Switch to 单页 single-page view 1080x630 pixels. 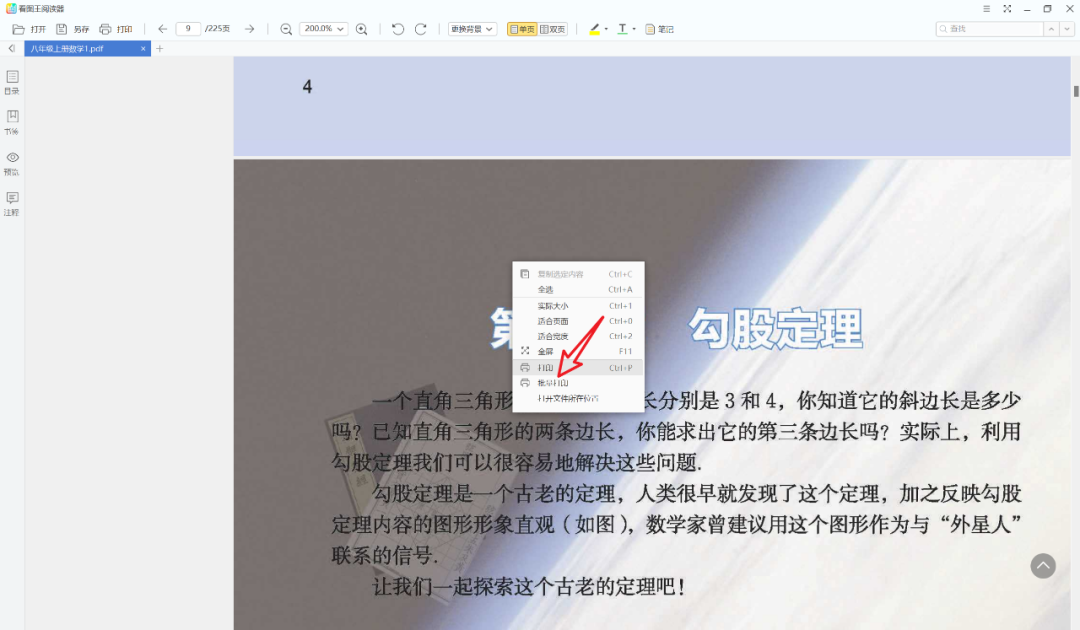point(521,29)
